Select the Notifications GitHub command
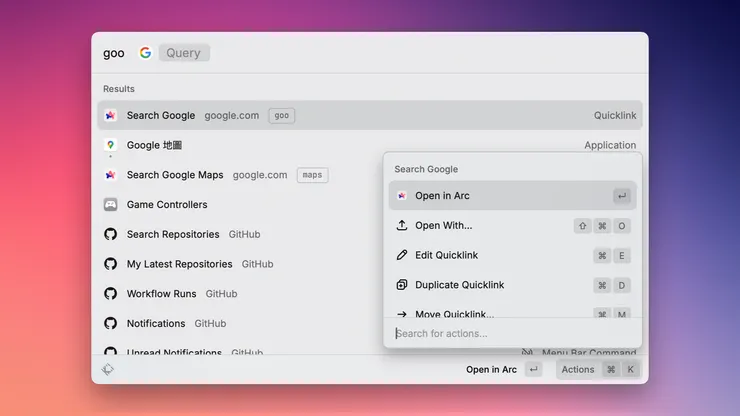This screenshot has height=416, width=740. 241,323
